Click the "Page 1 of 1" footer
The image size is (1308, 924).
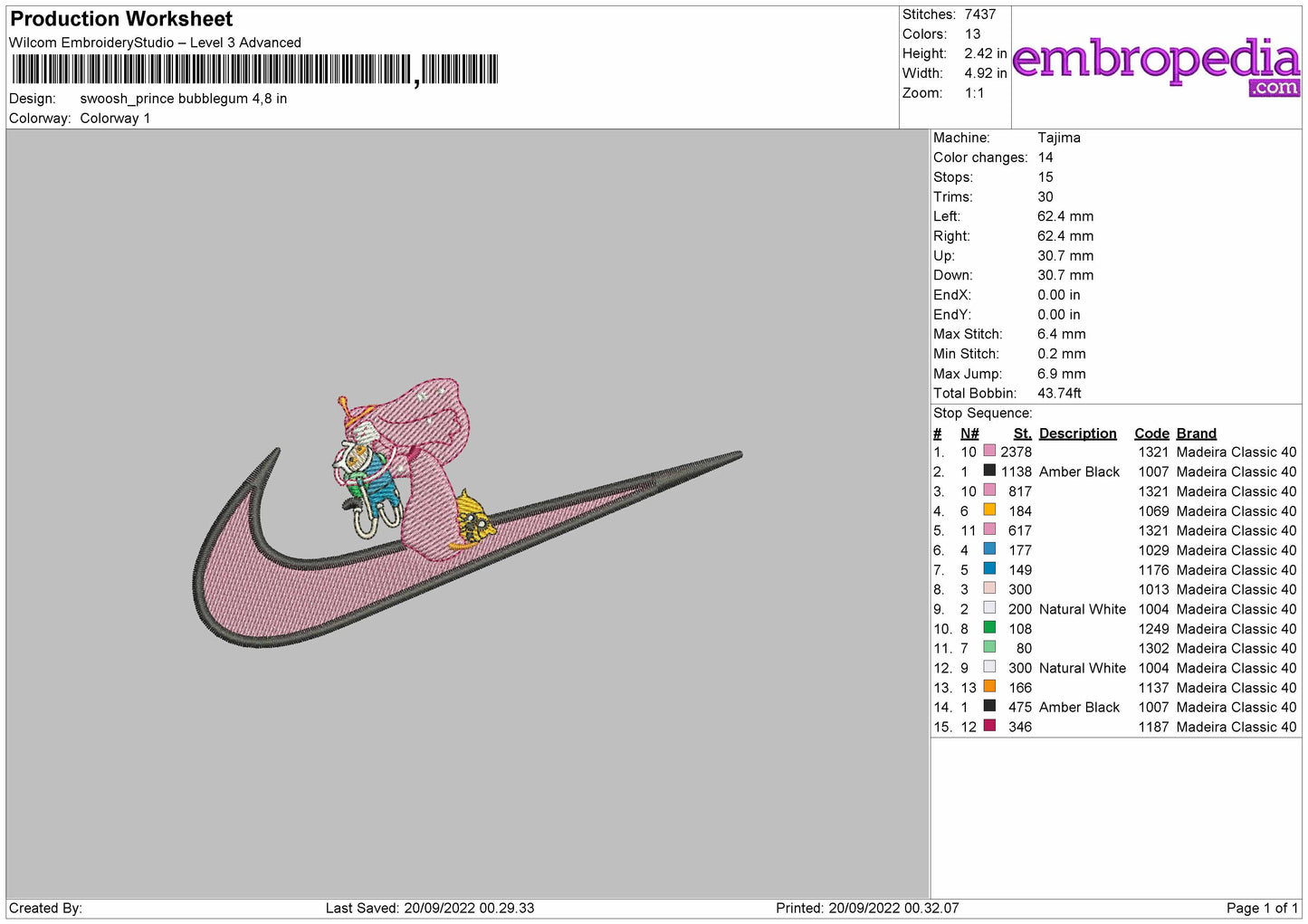click(1262, 909)
